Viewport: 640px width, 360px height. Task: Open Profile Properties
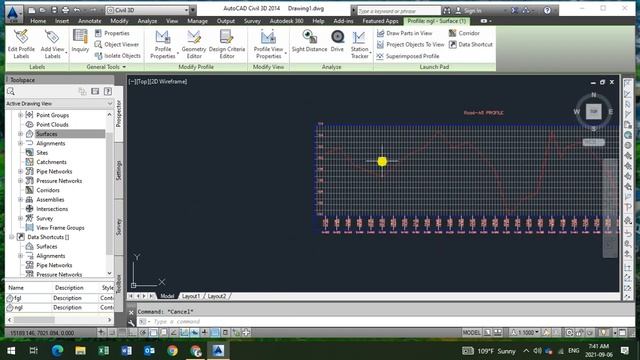[x=162, y=44]
